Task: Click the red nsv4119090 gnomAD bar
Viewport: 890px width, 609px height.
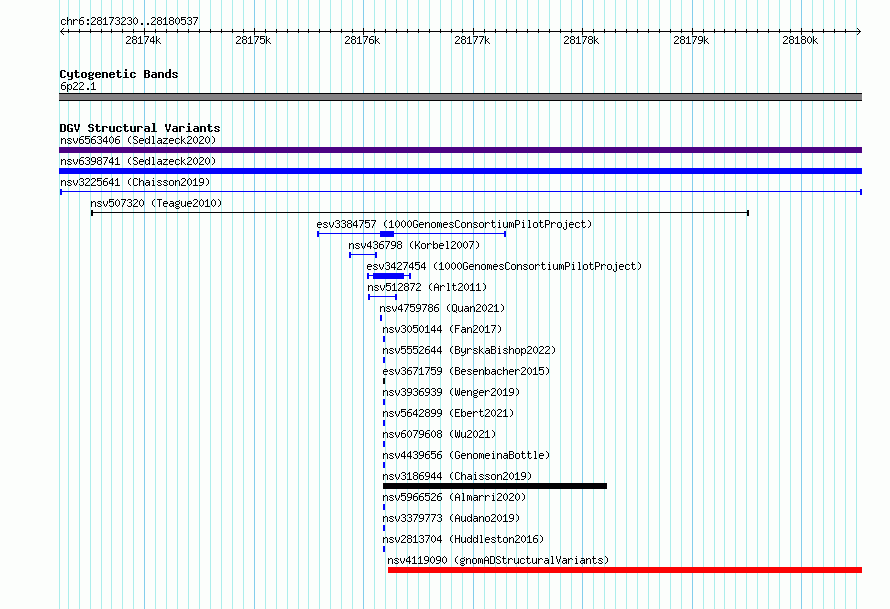Action: (x=625, y=570)
